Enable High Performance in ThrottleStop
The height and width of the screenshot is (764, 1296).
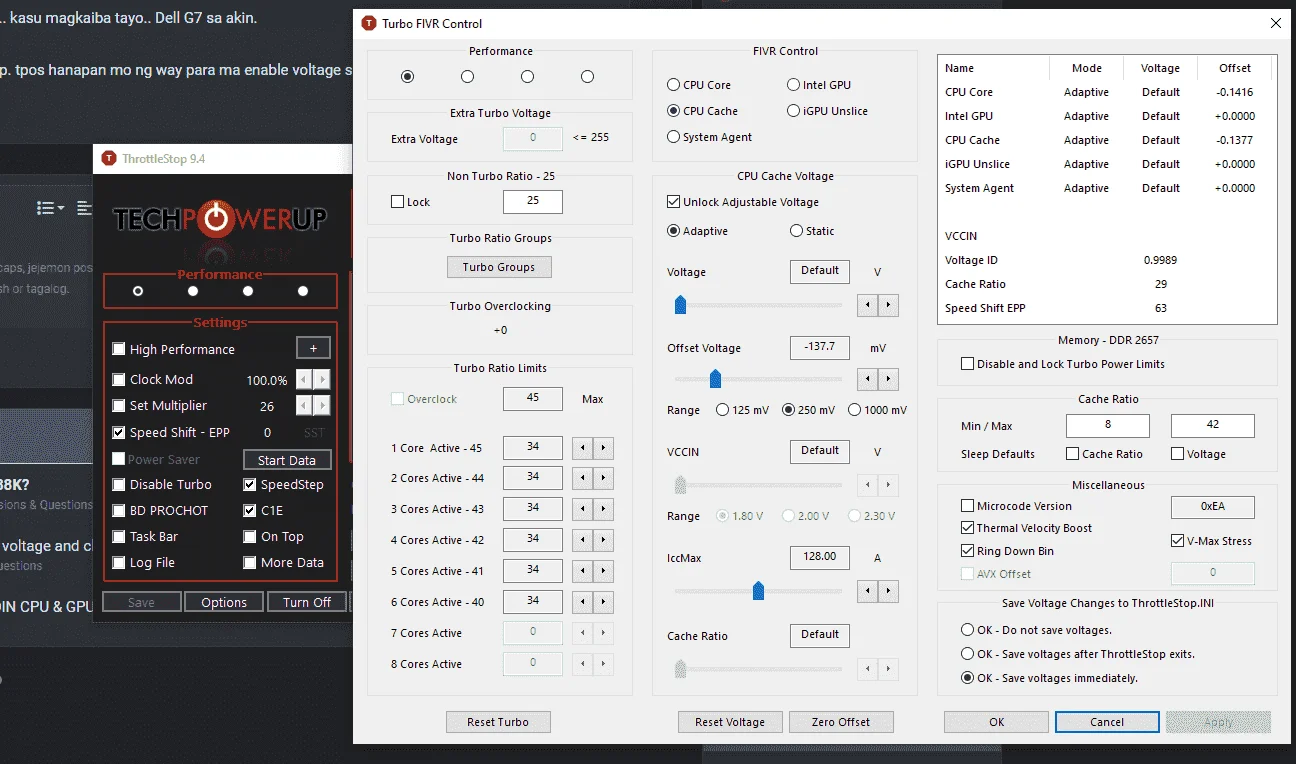[119, 349]
